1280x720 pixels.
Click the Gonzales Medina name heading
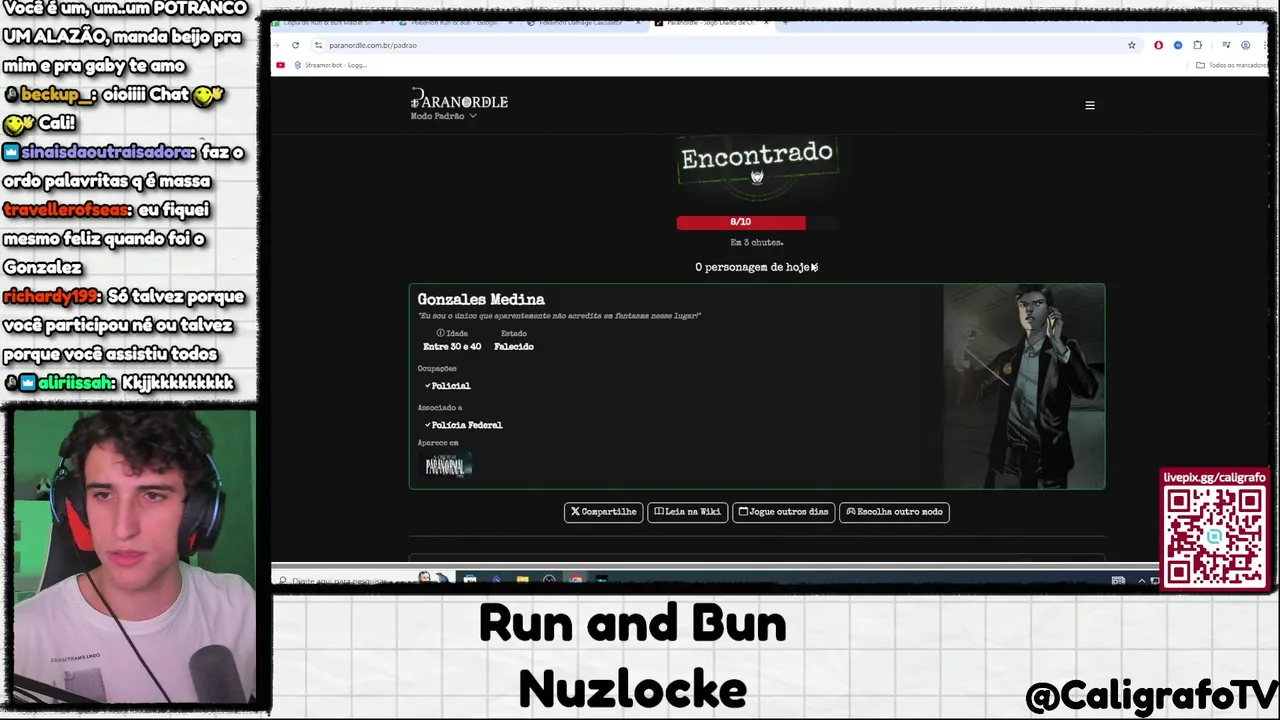tap(481, 299)
